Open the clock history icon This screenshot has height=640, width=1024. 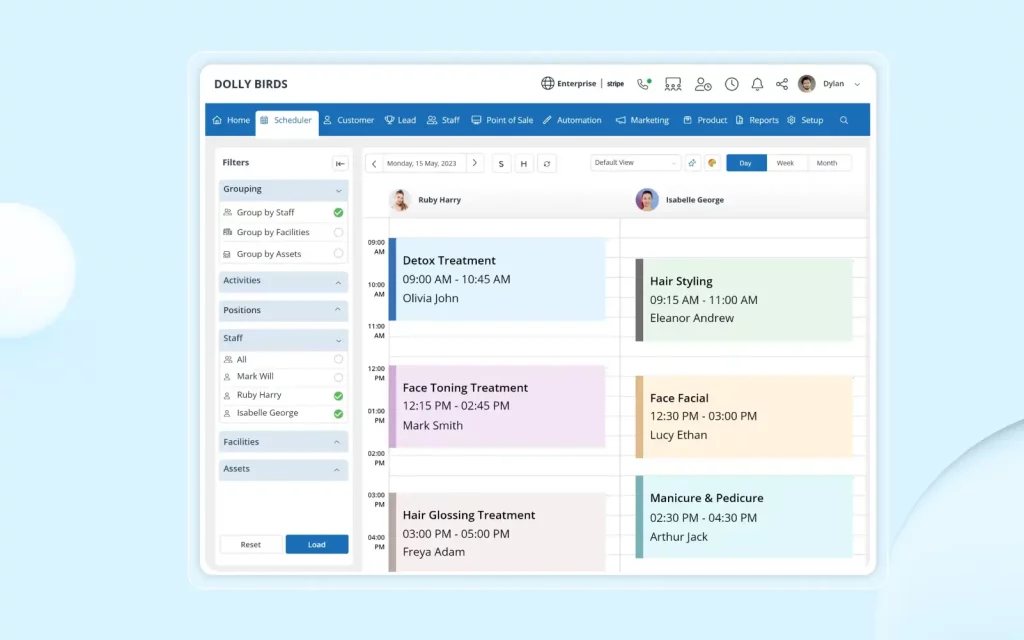click(x=731, y=84)
